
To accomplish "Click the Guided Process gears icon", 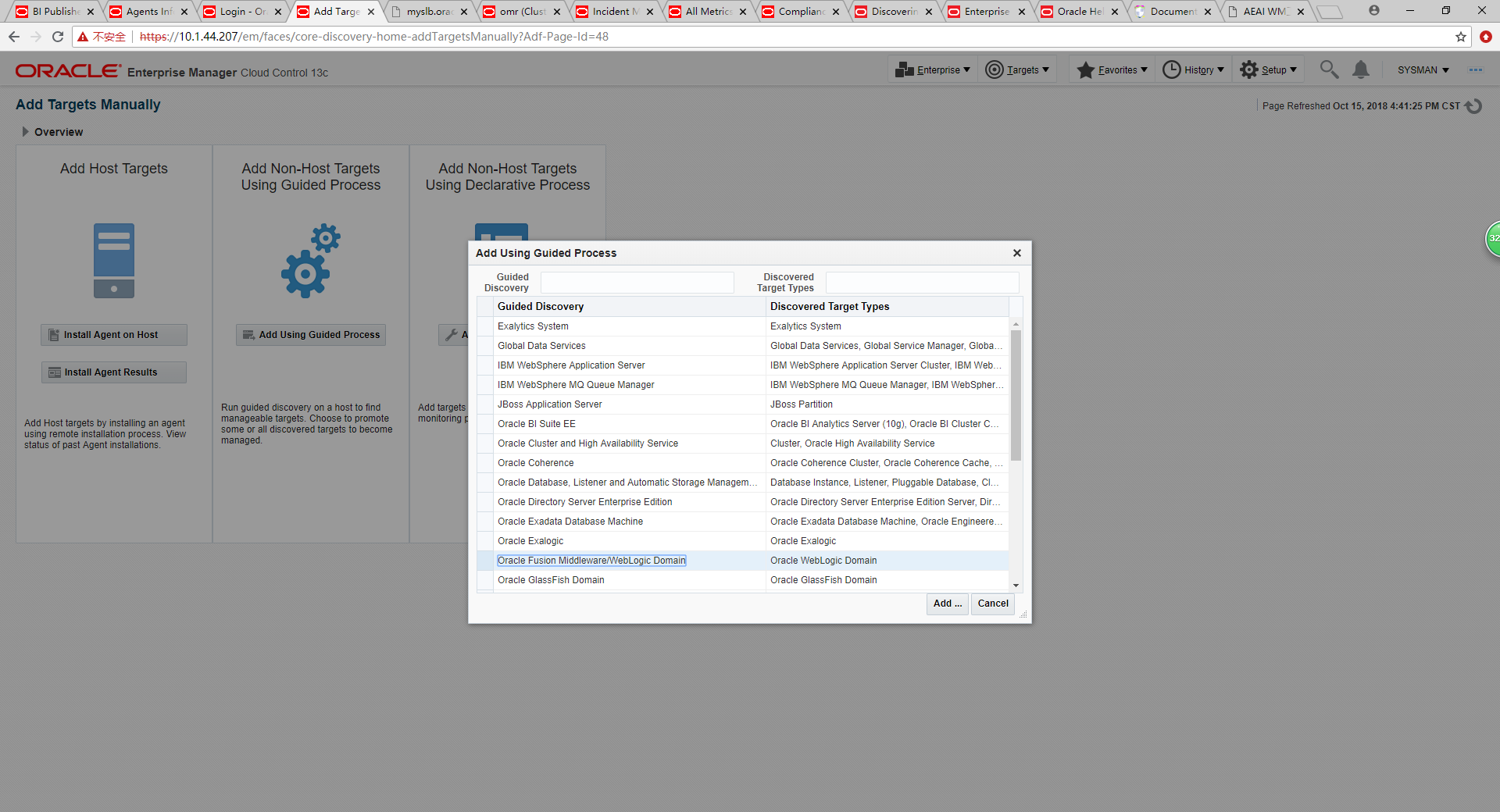I will (x=311, y=261).
